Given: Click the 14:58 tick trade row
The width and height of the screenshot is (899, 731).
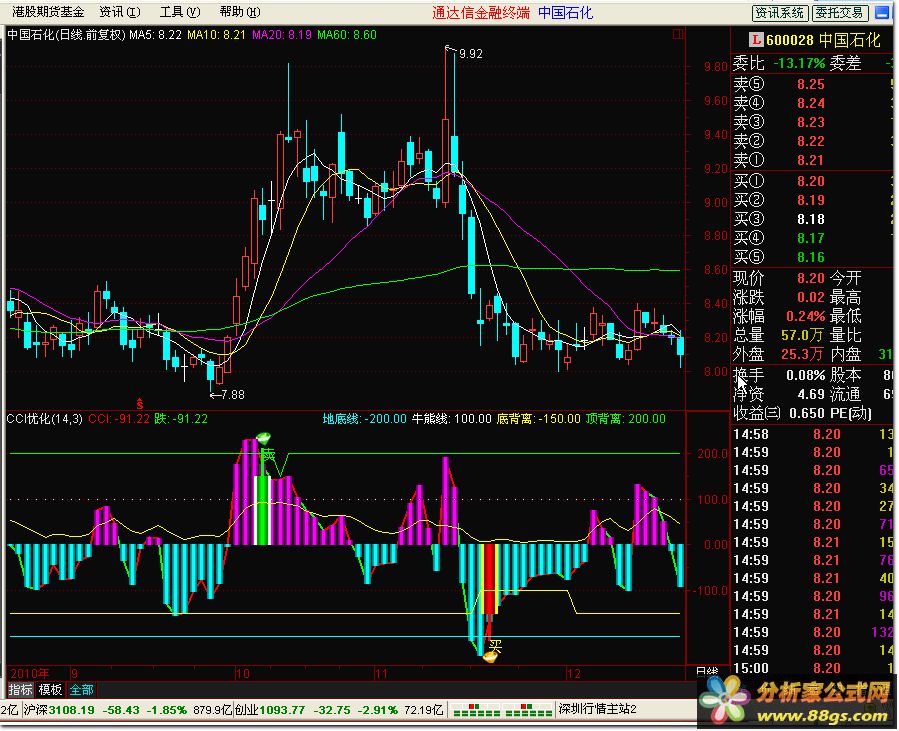Looking at the screenshot, I should [x=813, y=435].
